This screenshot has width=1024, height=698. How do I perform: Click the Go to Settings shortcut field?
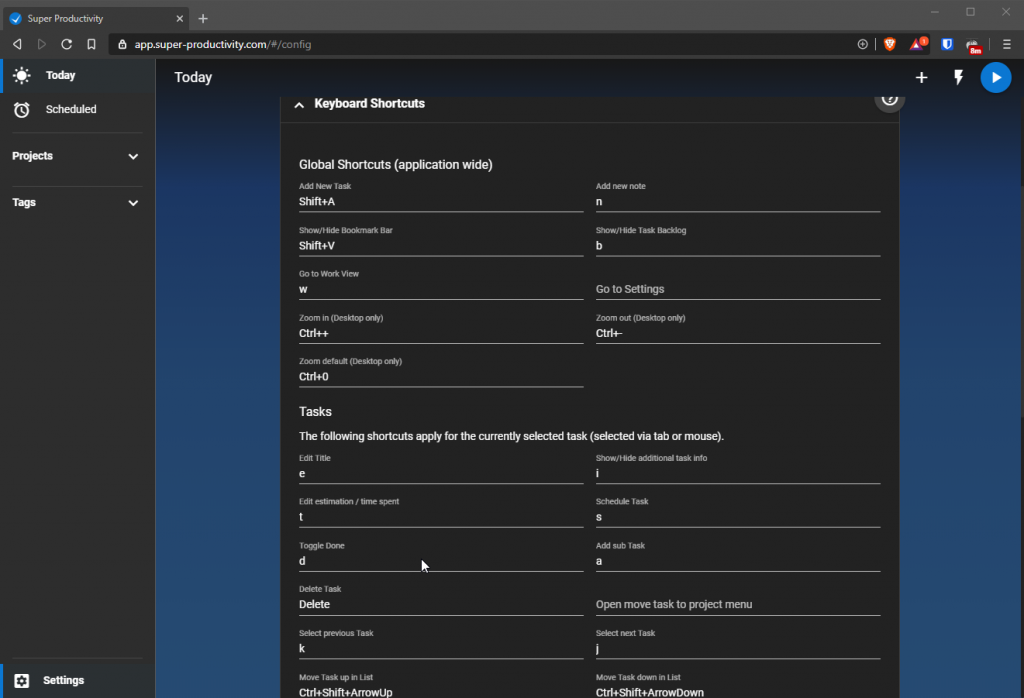[737, 289]
